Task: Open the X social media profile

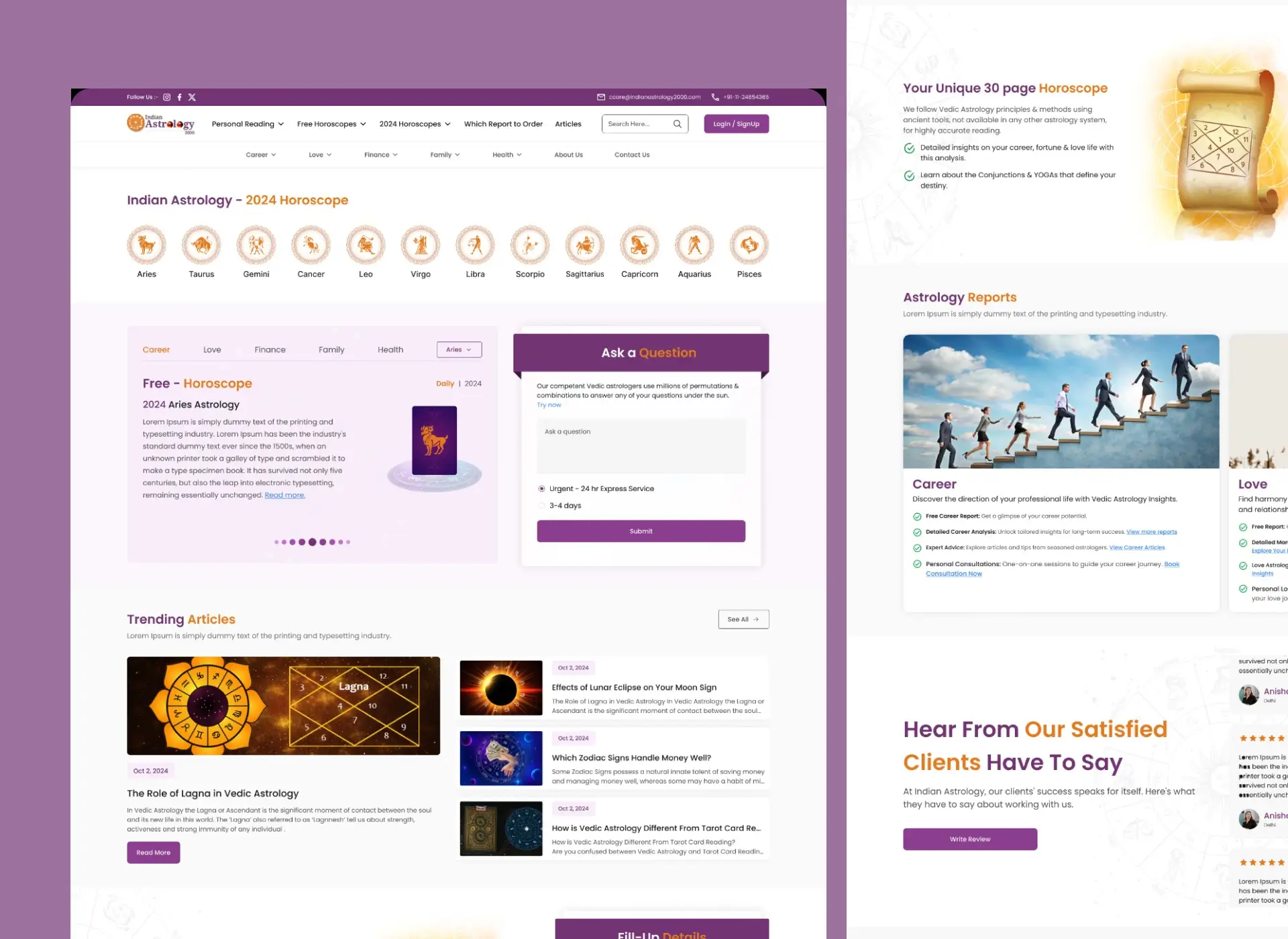Action: [x=192, y=97]
